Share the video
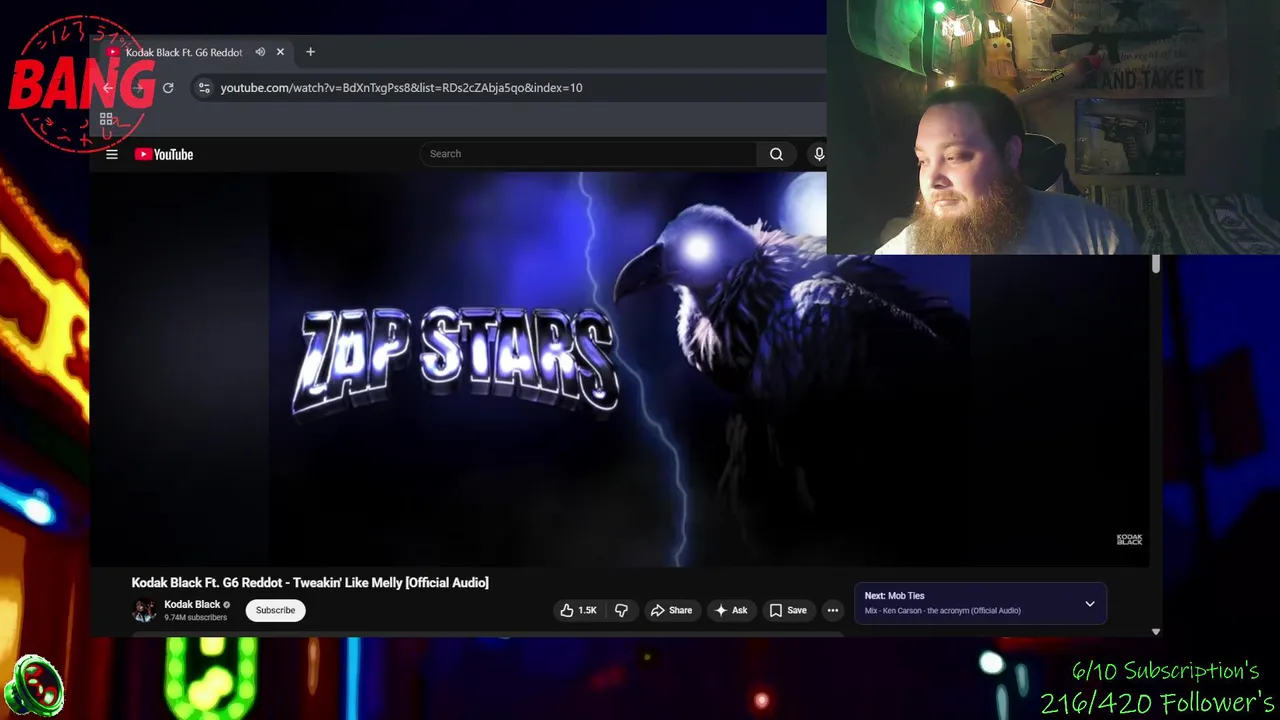1280x720 pixels. coord(671,610)
